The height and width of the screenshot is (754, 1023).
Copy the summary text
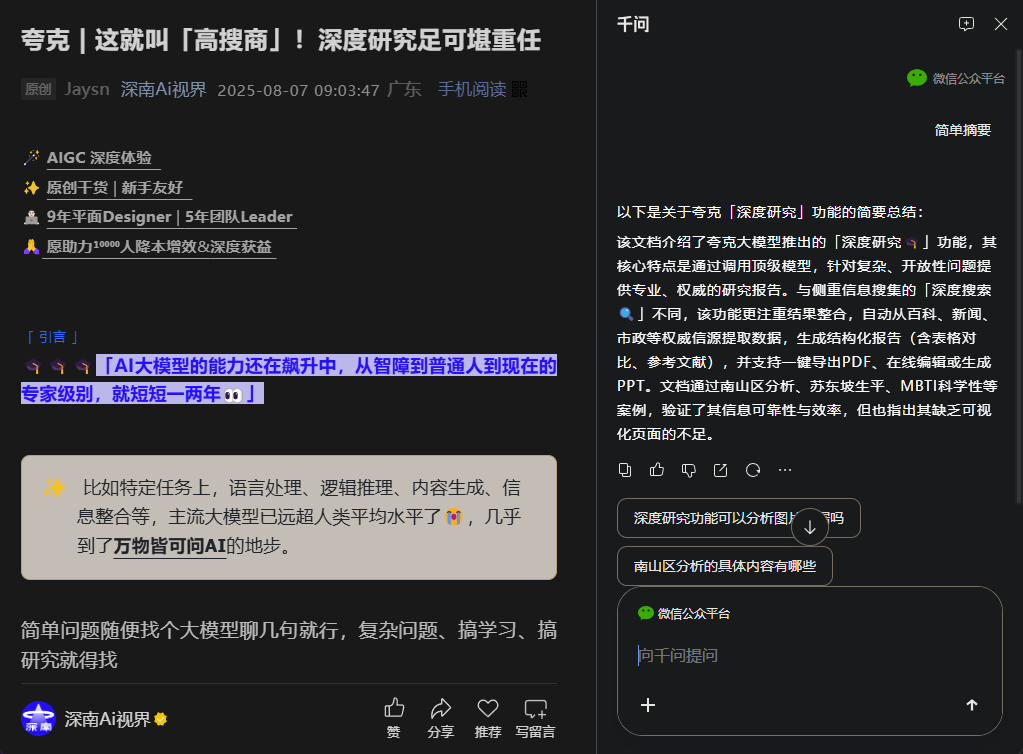[625, 469]
